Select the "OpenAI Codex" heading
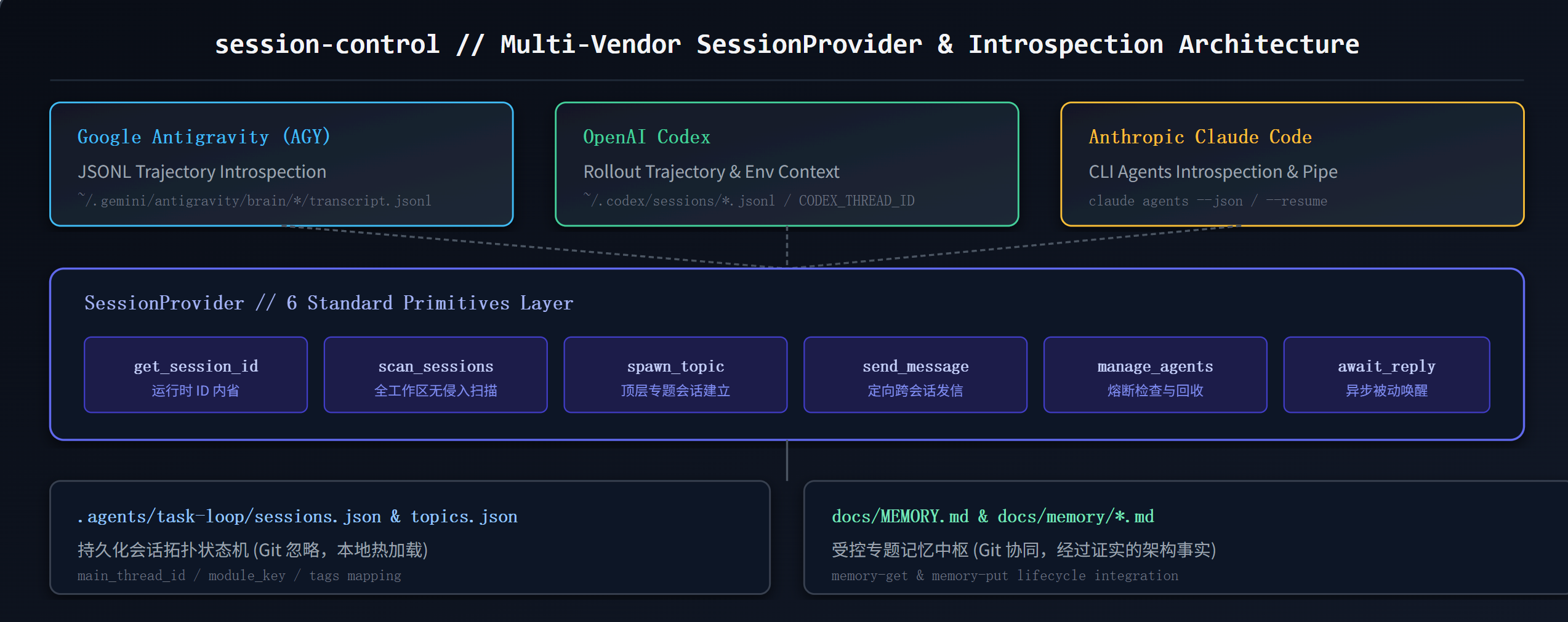1568x622 pixels. click(x=646, y=137)
